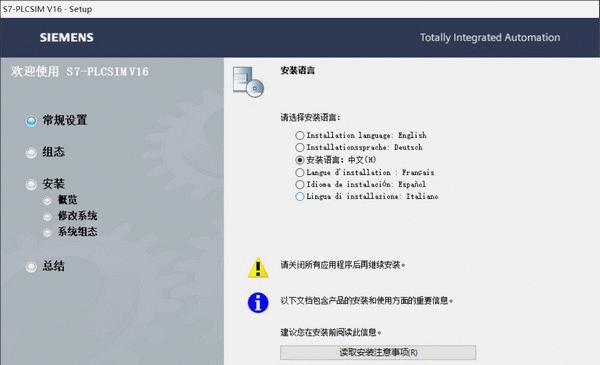Select the 概览 sub-step

pyautogui.click(x=67, y=199)
